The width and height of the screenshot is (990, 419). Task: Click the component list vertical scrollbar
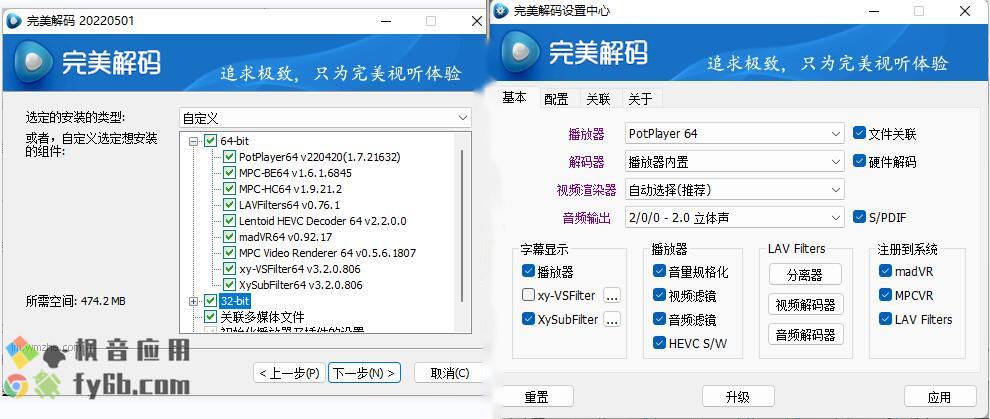463,225
